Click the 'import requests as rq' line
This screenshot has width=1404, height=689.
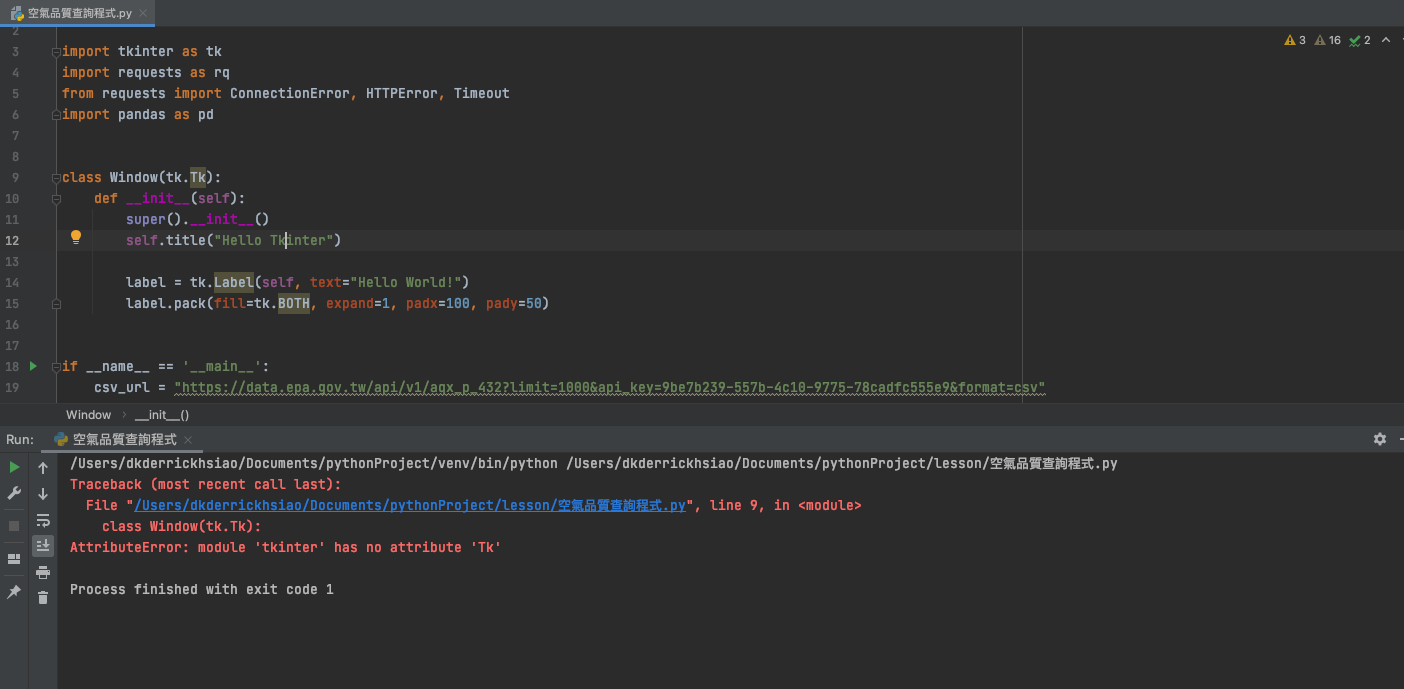pyautogui.click(x=146, y=72)
